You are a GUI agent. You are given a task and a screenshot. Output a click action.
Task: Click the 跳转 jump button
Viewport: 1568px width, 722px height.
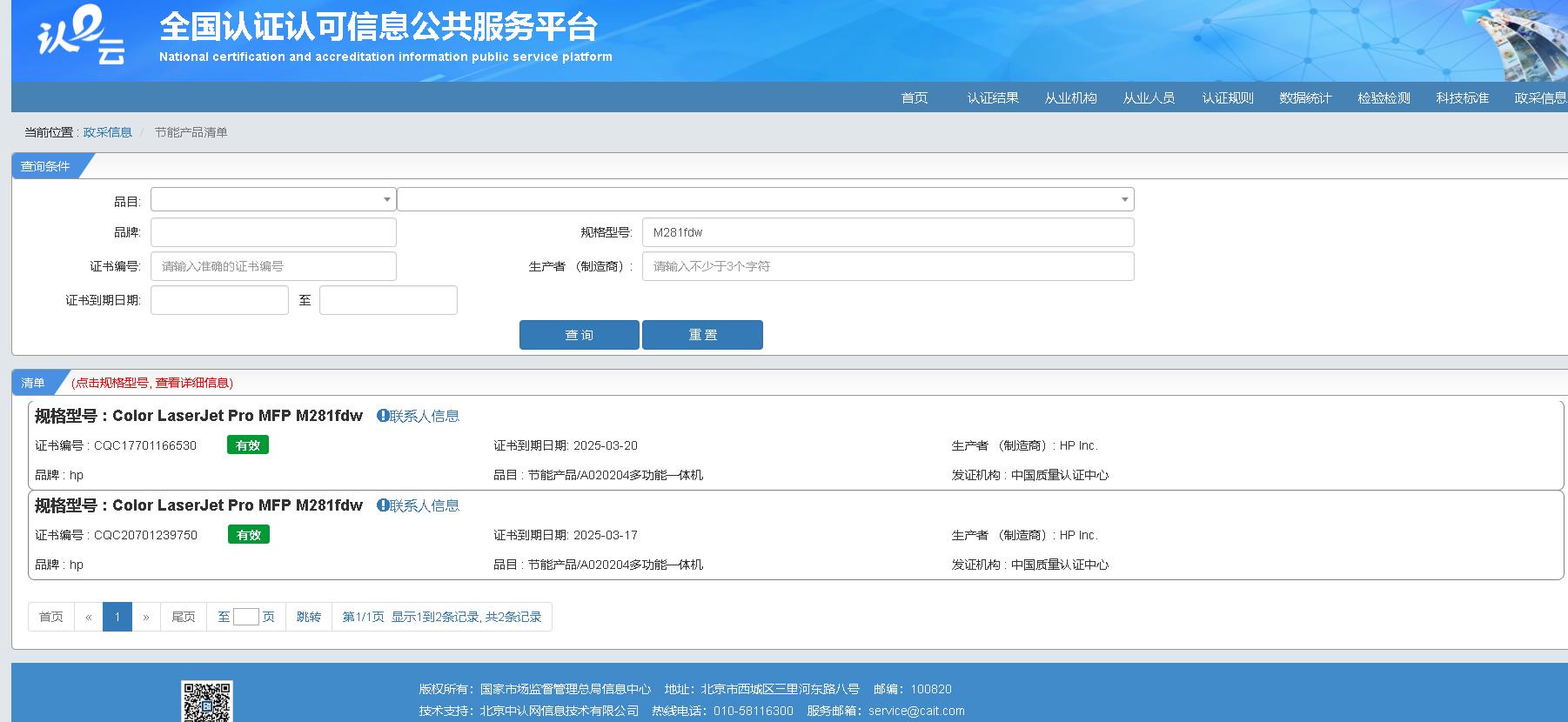(309, 617)
